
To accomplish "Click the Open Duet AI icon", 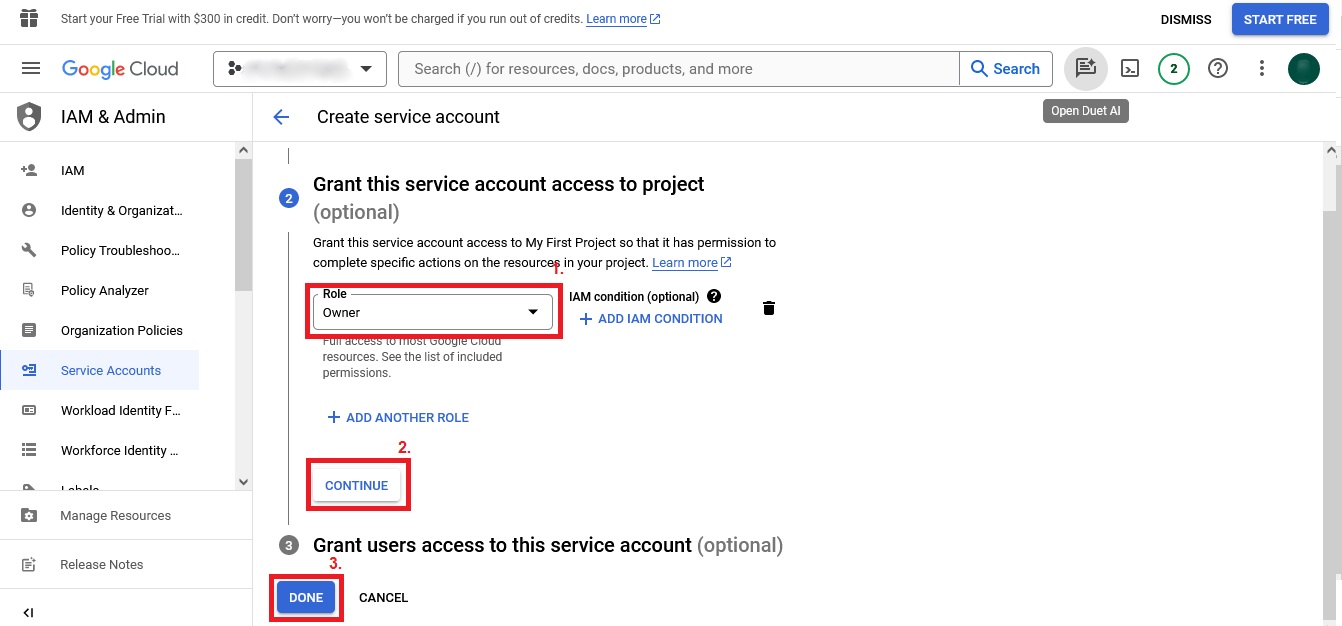I will (x=1085, y=68).
